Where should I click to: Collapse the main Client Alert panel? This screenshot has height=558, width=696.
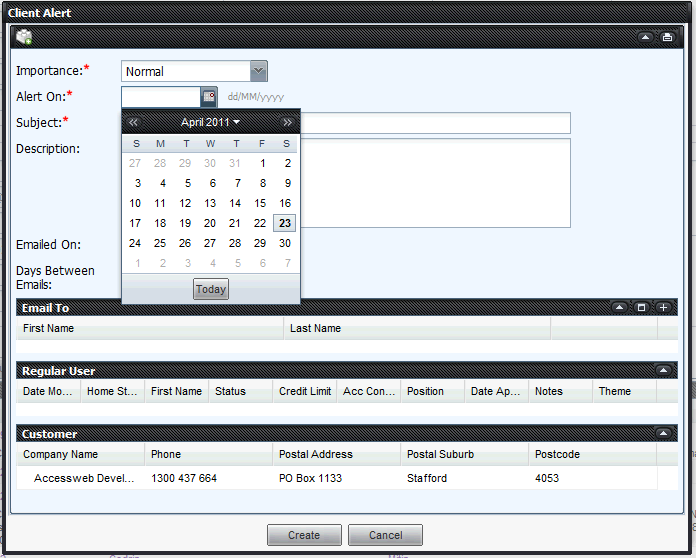[x=645, y=37]
